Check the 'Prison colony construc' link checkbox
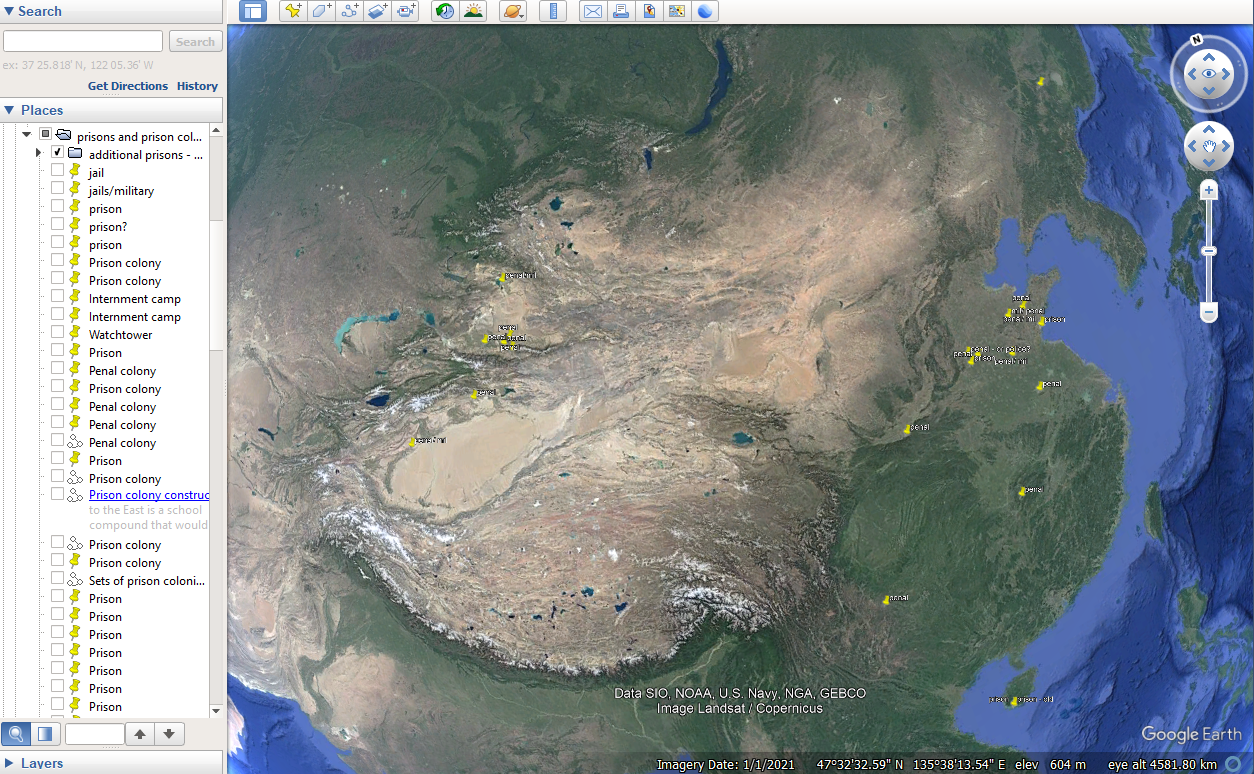This screenshot has width=1254, height=774. (58, 495)
